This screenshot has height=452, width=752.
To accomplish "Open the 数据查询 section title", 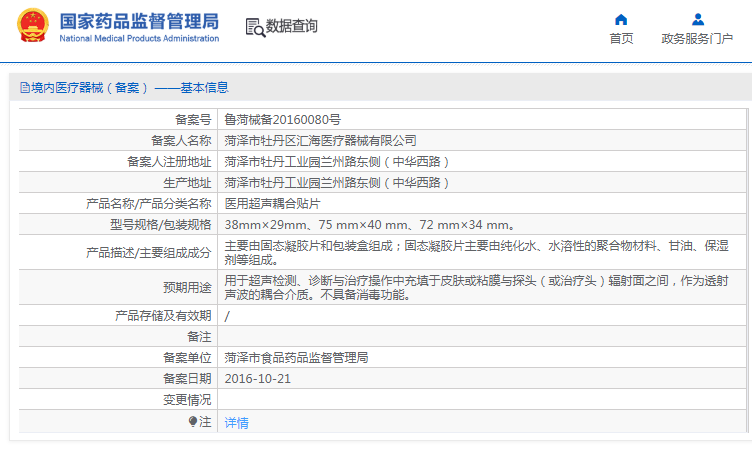I will pyautogui.click(x=292, y=26).
